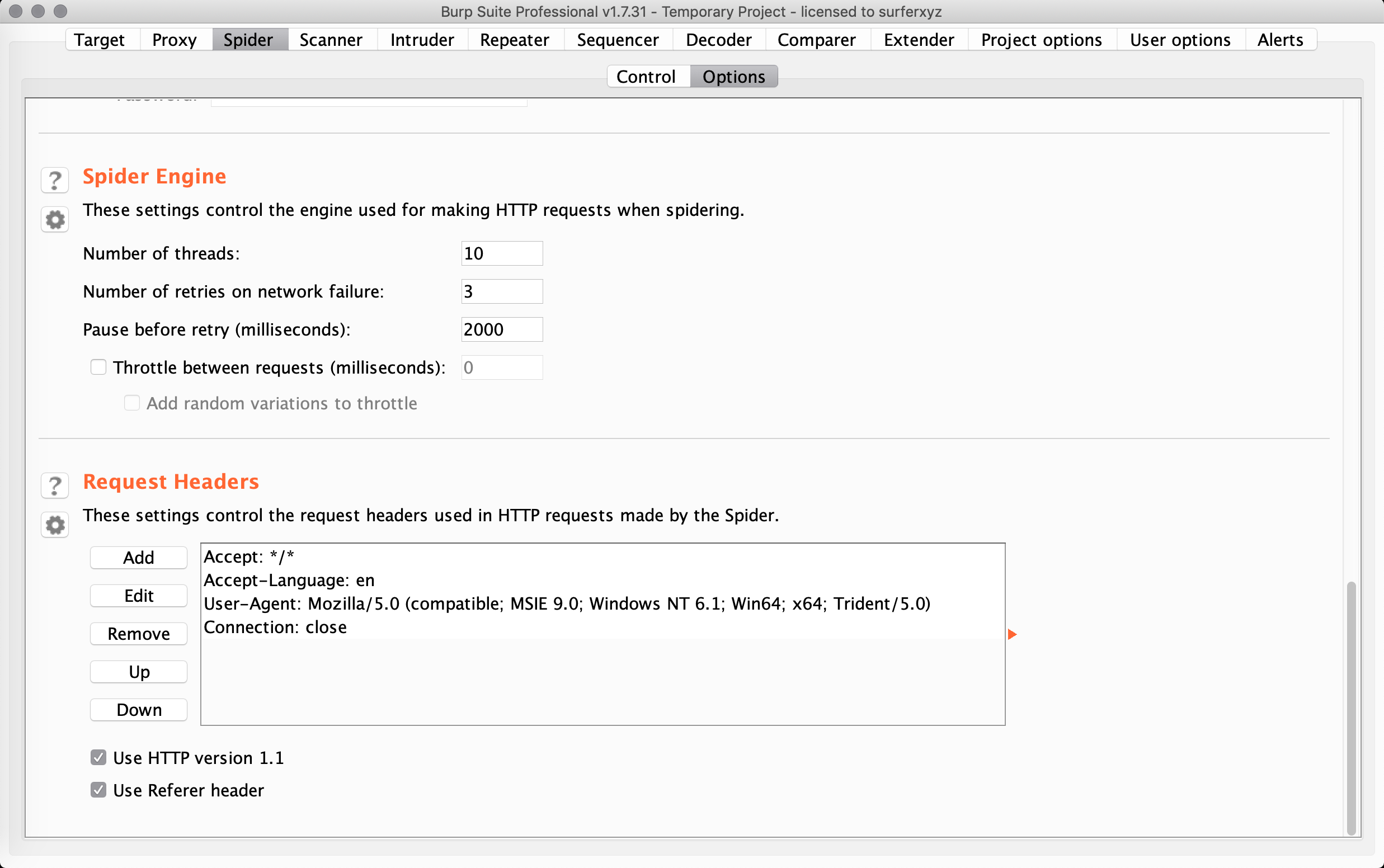Image resolution: width=1384 pixels, height=868 pixels.
Task: Disable Use Referer header checkbox
Action: 98,790
